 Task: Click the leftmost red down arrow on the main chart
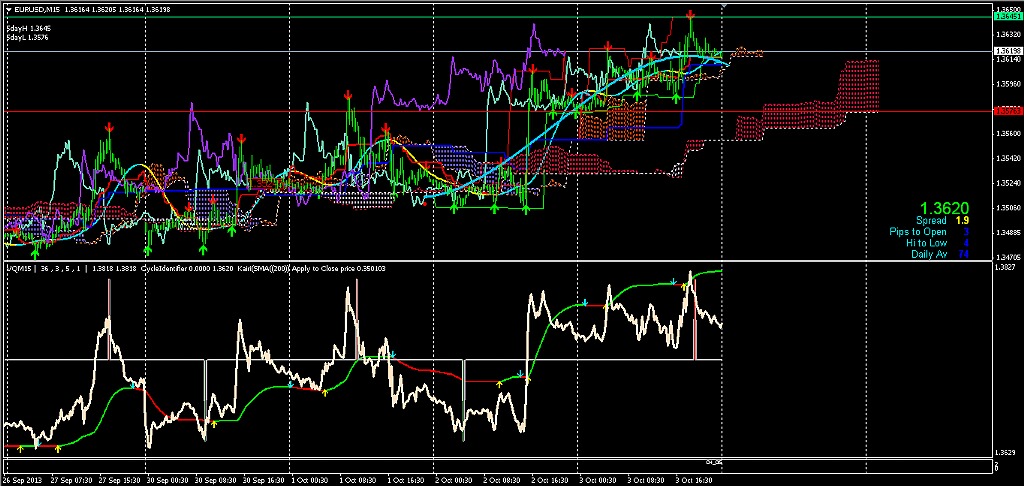[109, 127]
